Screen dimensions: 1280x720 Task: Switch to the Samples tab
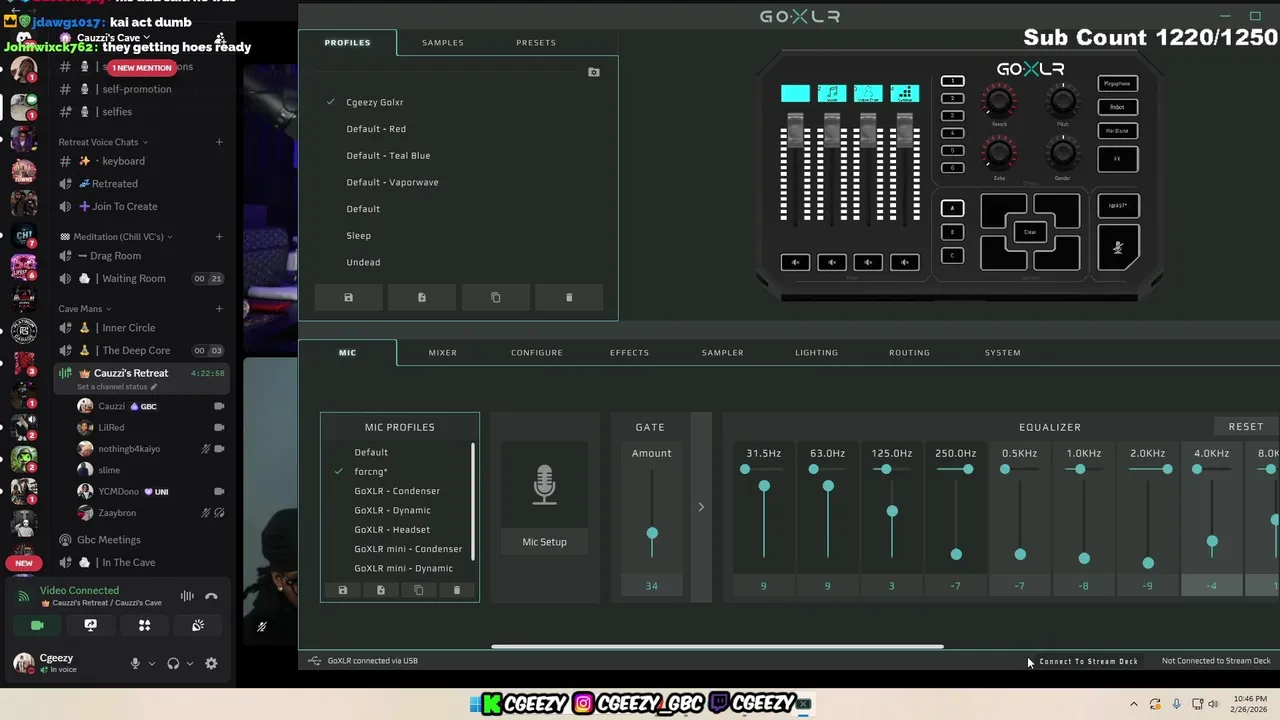pyautogui.click(x=442, y=42)
